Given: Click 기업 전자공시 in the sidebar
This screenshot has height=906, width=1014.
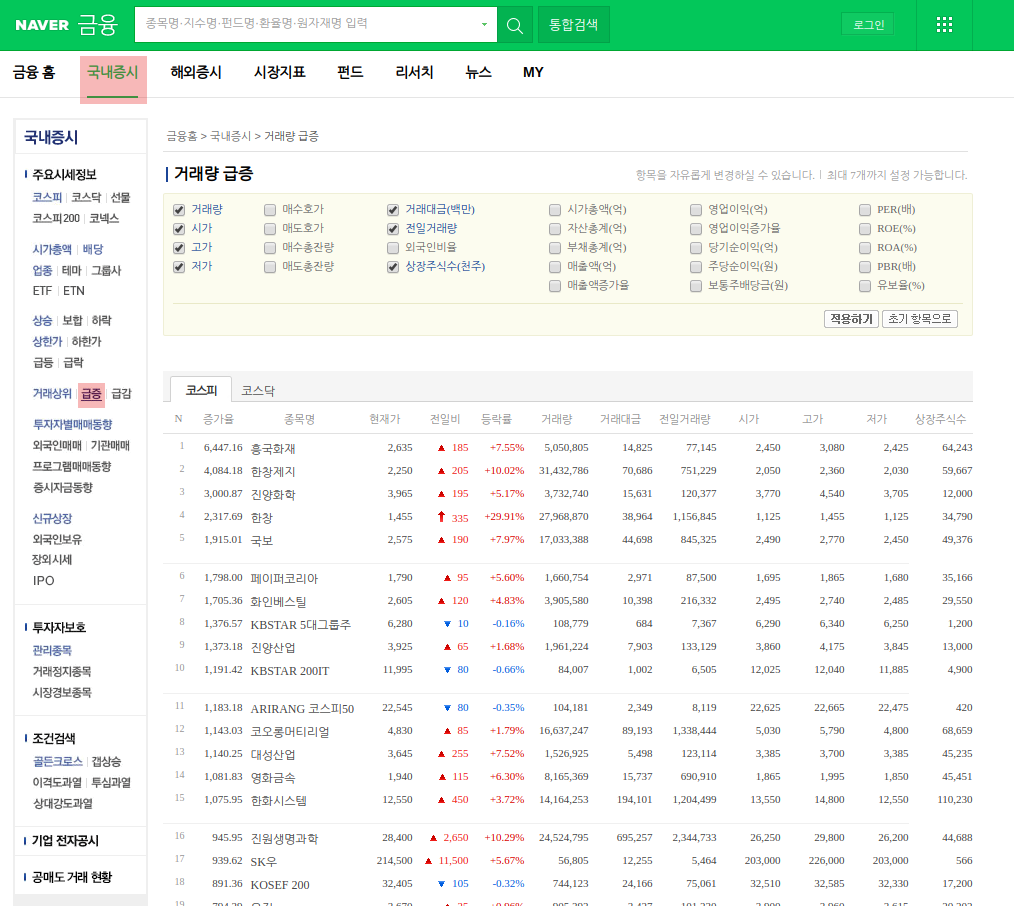Looking at the screenshot, I should (65, 841).
